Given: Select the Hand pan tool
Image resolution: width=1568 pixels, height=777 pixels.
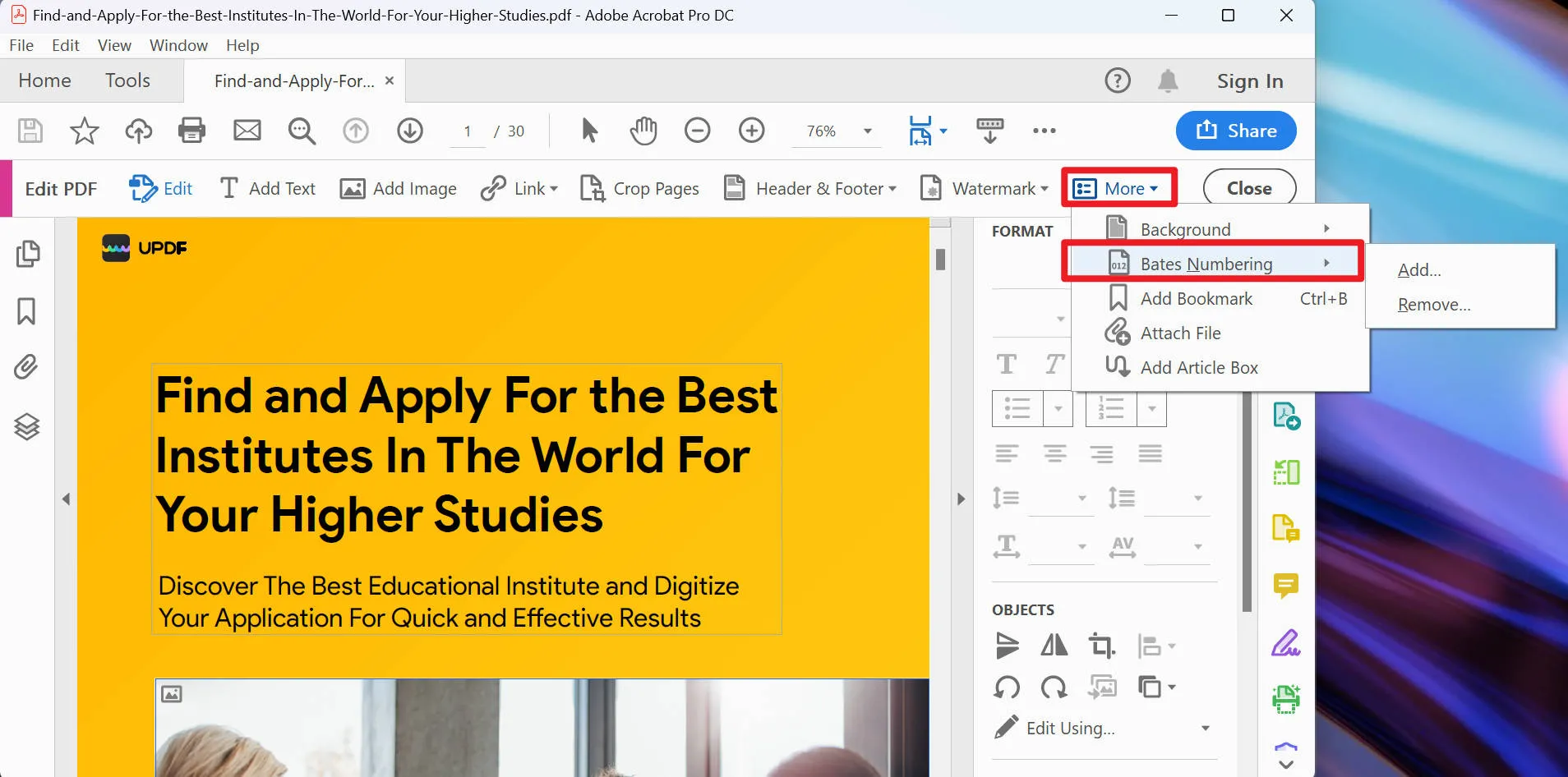Looking at the screenshot, I should 643,131.
